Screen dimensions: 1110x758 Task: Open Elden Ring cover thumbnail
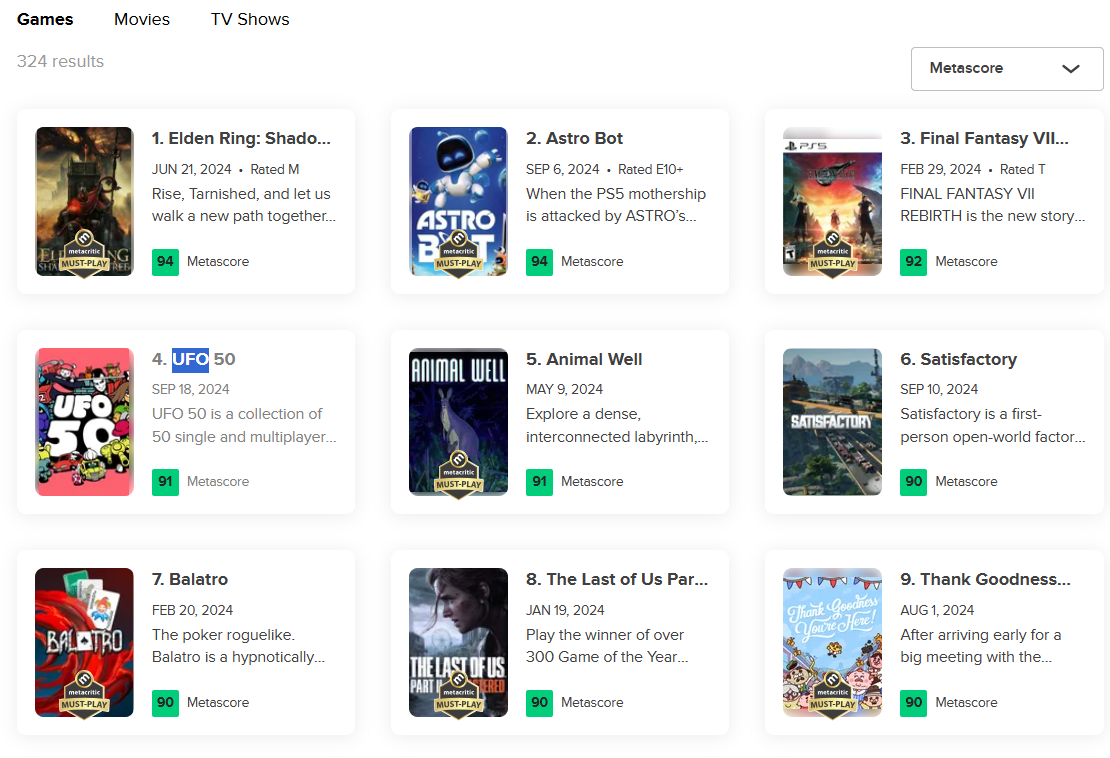tap(84, 202)
